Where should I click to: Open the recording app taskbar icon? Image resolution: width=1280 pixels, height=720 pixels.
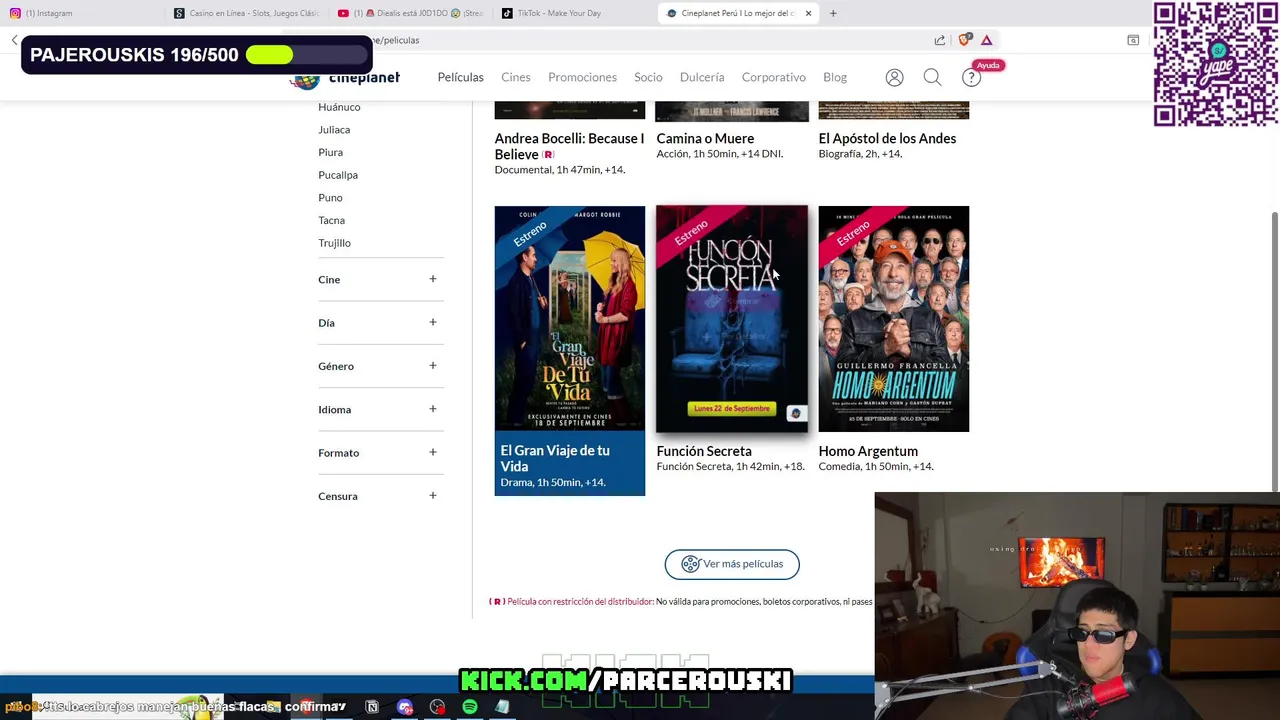pos(438,707)
